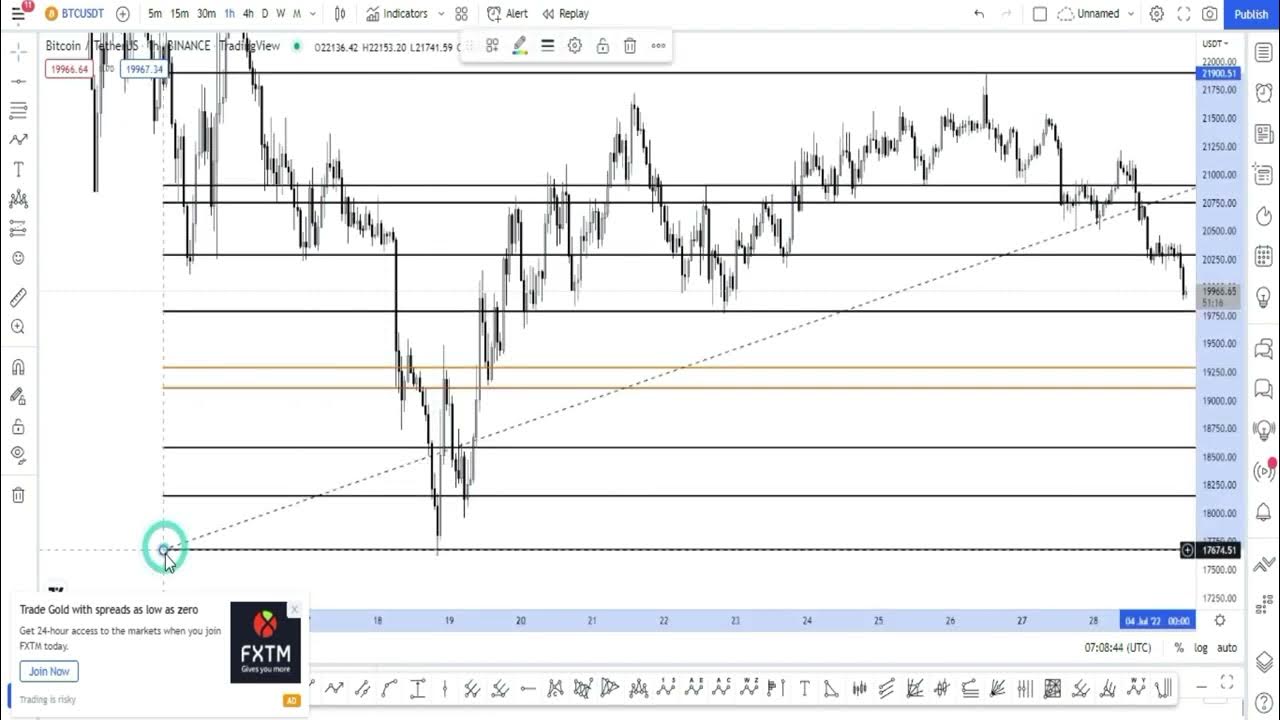
Task: Undo the last chart action
Action: point(979,14)
